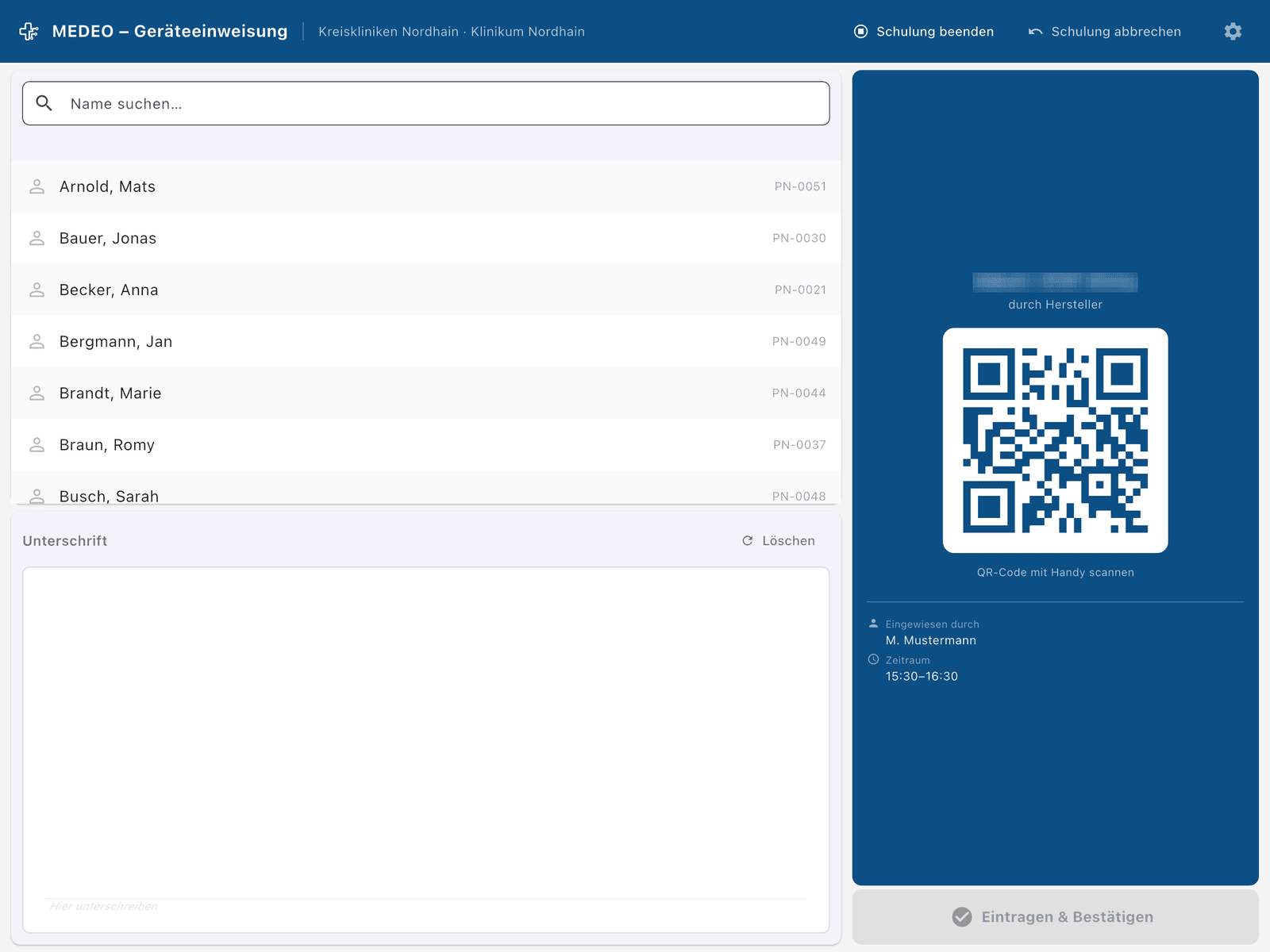This screenshot has height=952, width=1270.
Task: Open settings via the gear icon
Action: 1233,32
